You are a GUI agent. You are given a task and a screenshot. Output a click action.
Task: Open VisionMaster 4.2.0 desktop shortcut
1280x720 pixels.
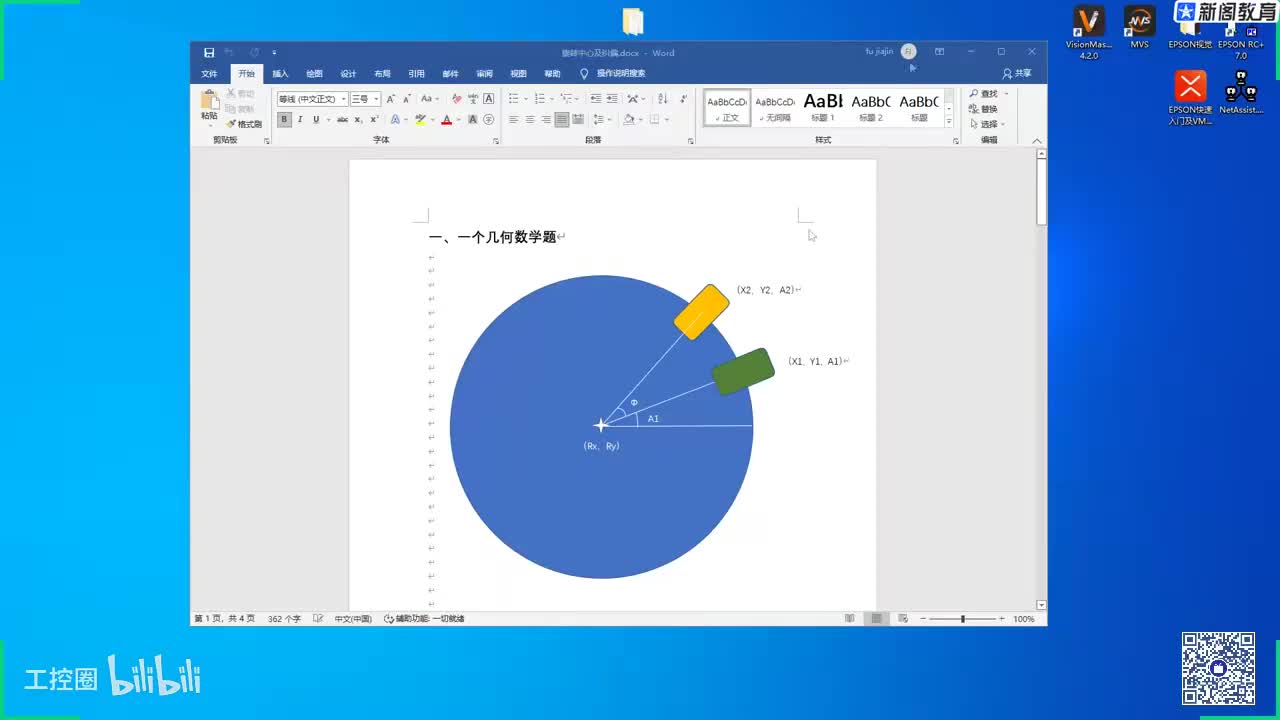[1089, 33]
